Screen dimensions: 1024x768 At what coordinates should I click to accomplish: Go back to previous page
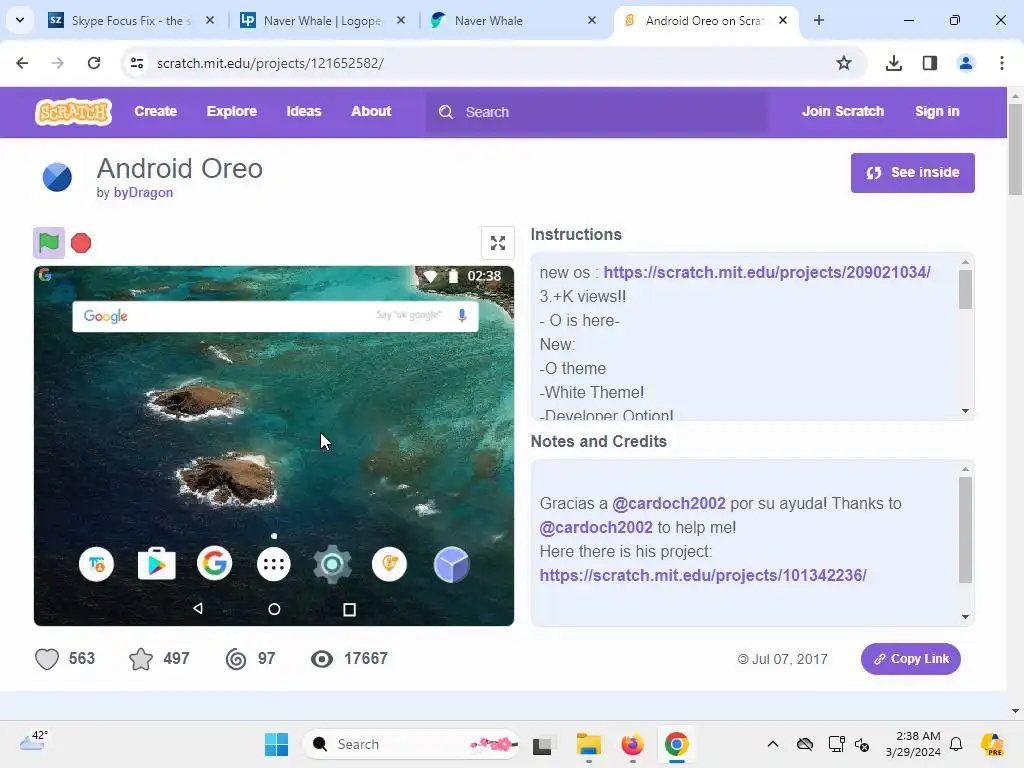[22, 63]
